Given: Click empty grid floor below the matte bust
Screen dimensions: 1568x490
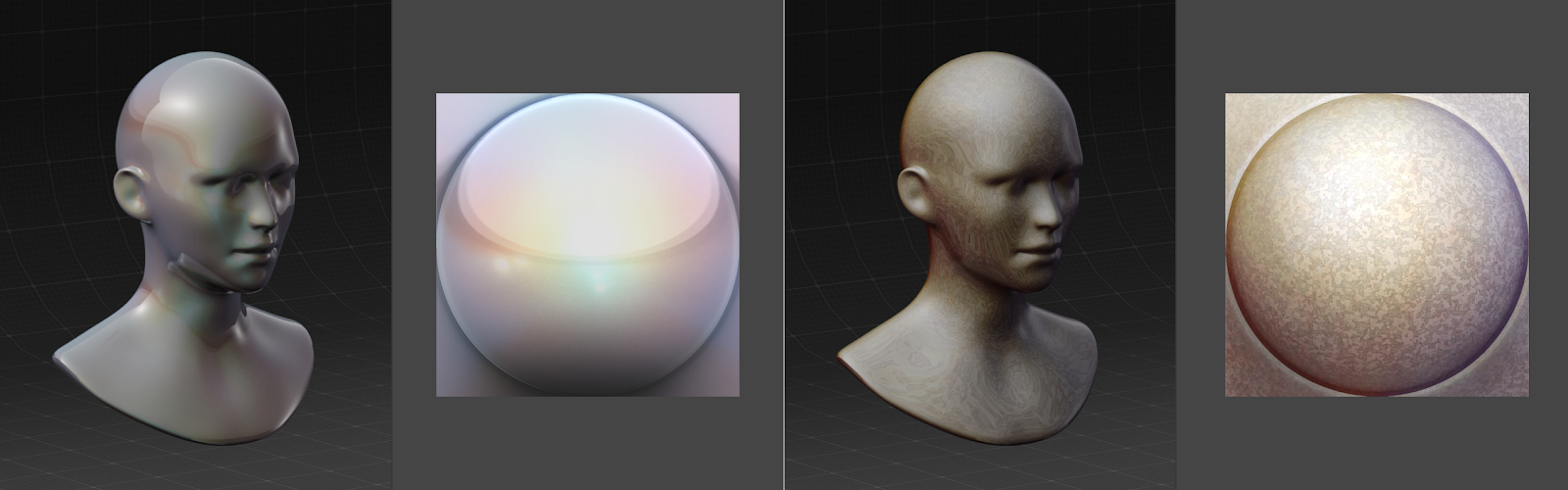Looking at the screenshot, I should (980, 461).
